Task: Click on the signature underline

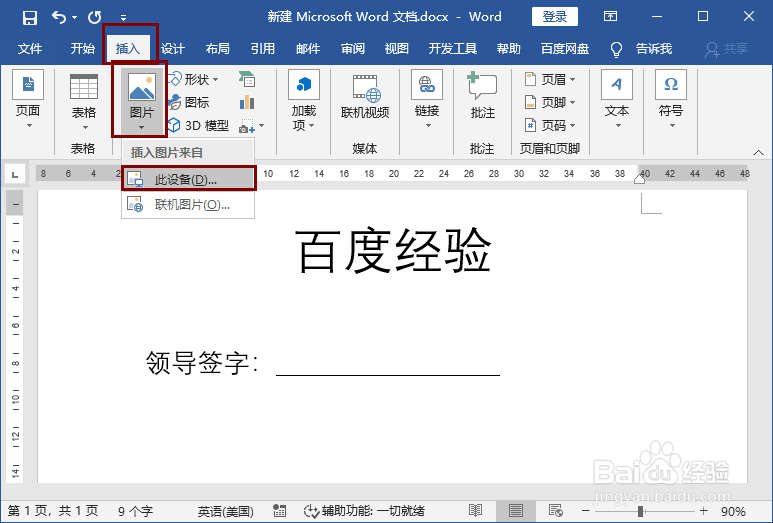Action: pyautogui.click(x=388, y=374)
